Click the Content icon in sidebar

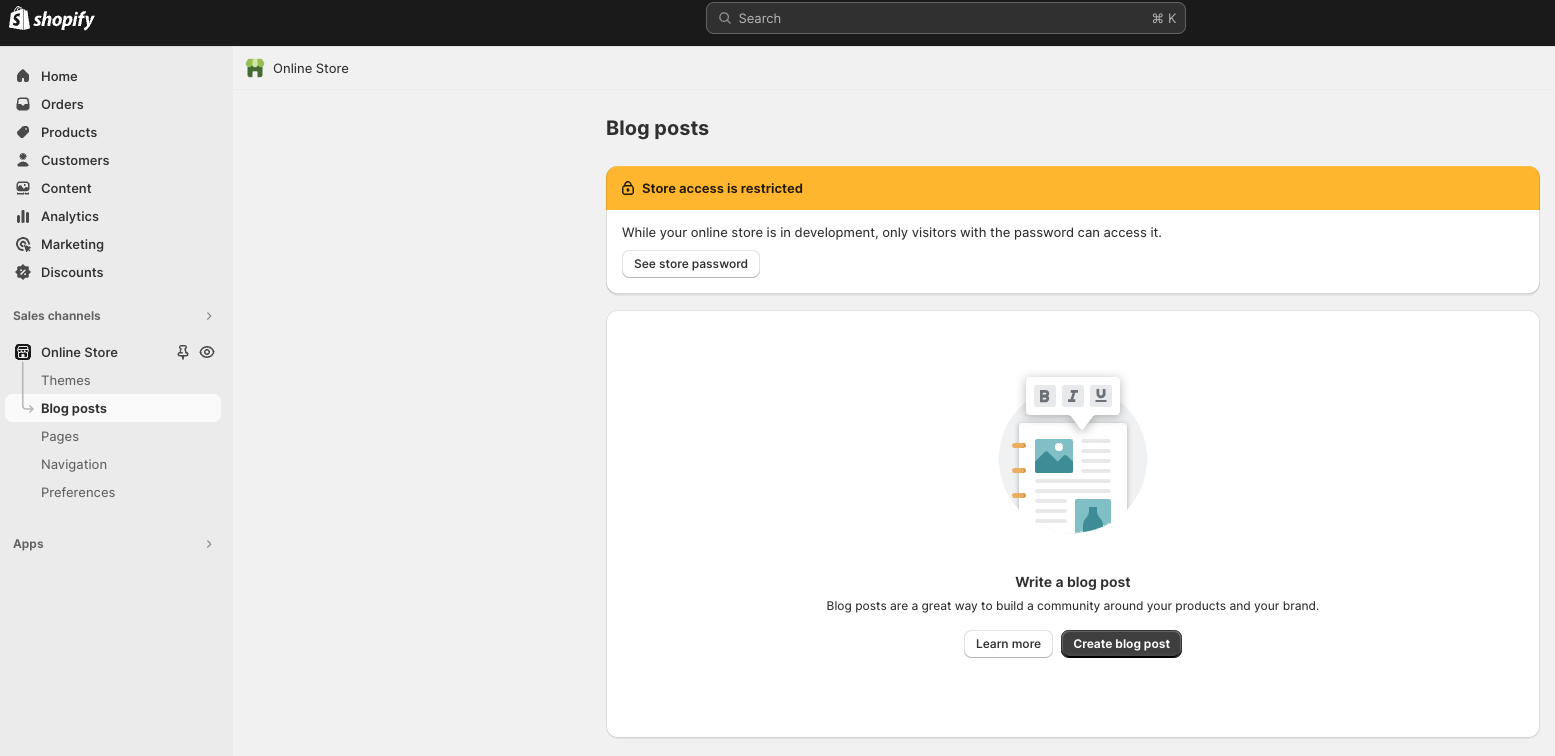tap(23, 188)
